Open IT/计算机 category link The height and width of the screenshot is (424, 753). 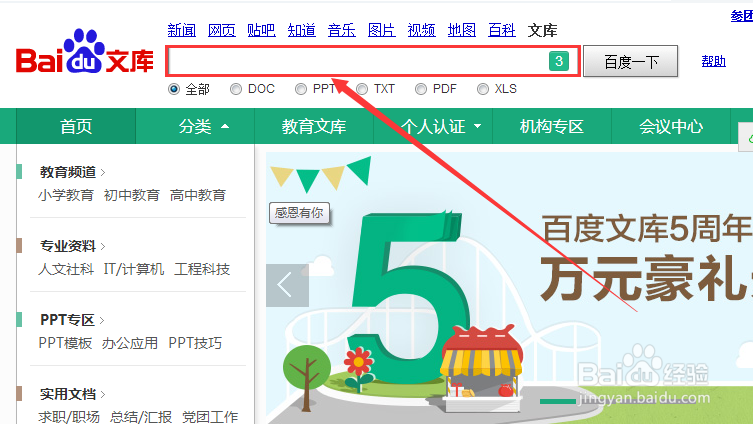(134, 269)
